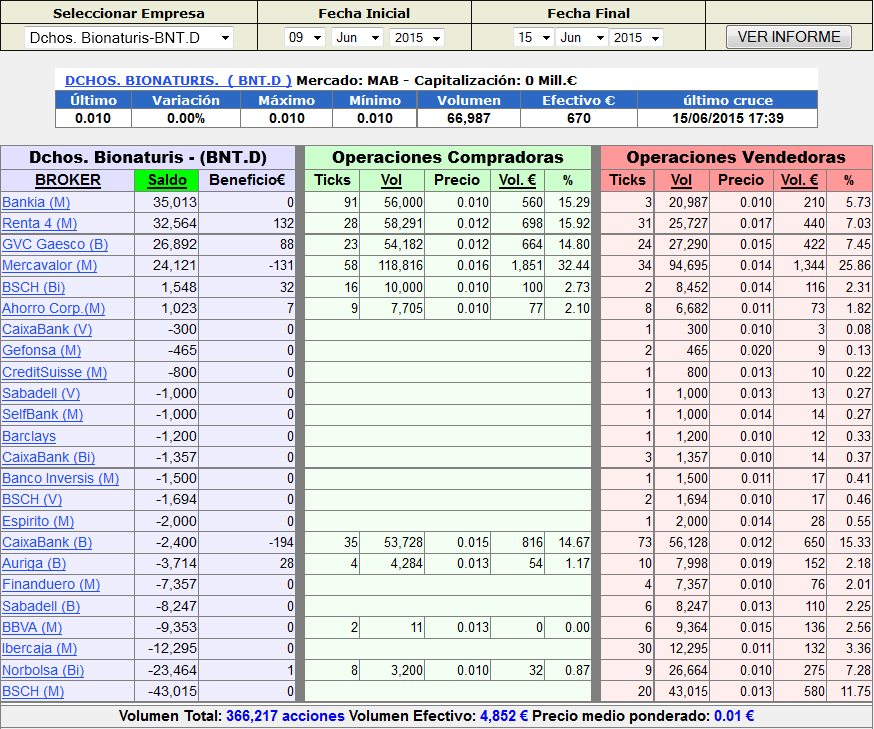Viewport: 874px width, 729px height.
Task: Open the Fecha Inicial year dropdown
Action: (416, 38)
